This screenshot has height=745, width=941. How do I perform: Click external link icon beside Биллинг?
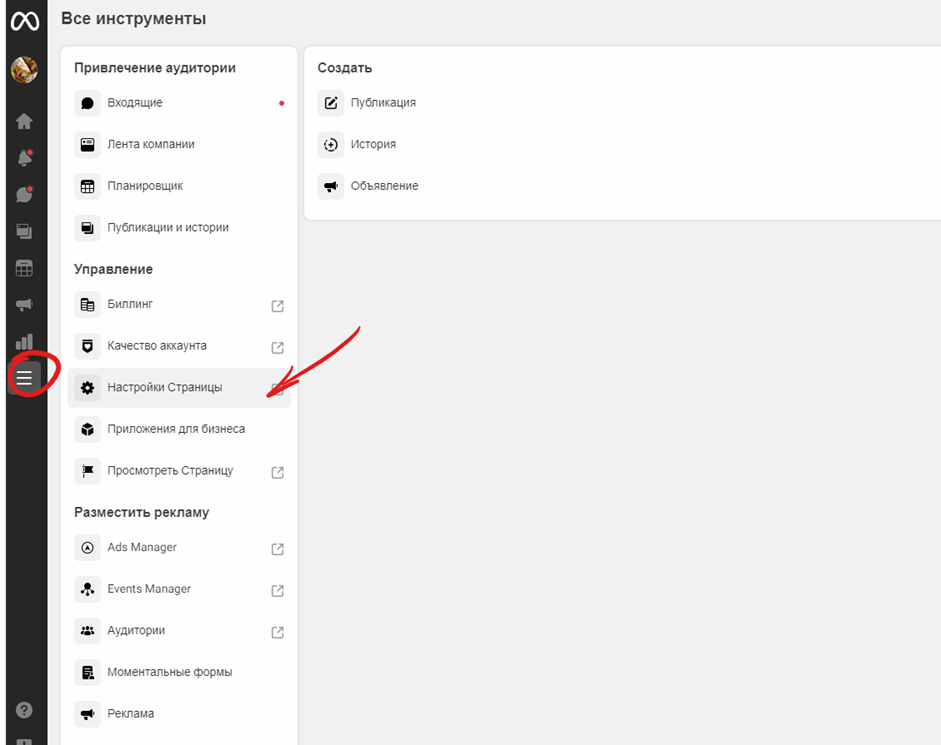(278, 306)
